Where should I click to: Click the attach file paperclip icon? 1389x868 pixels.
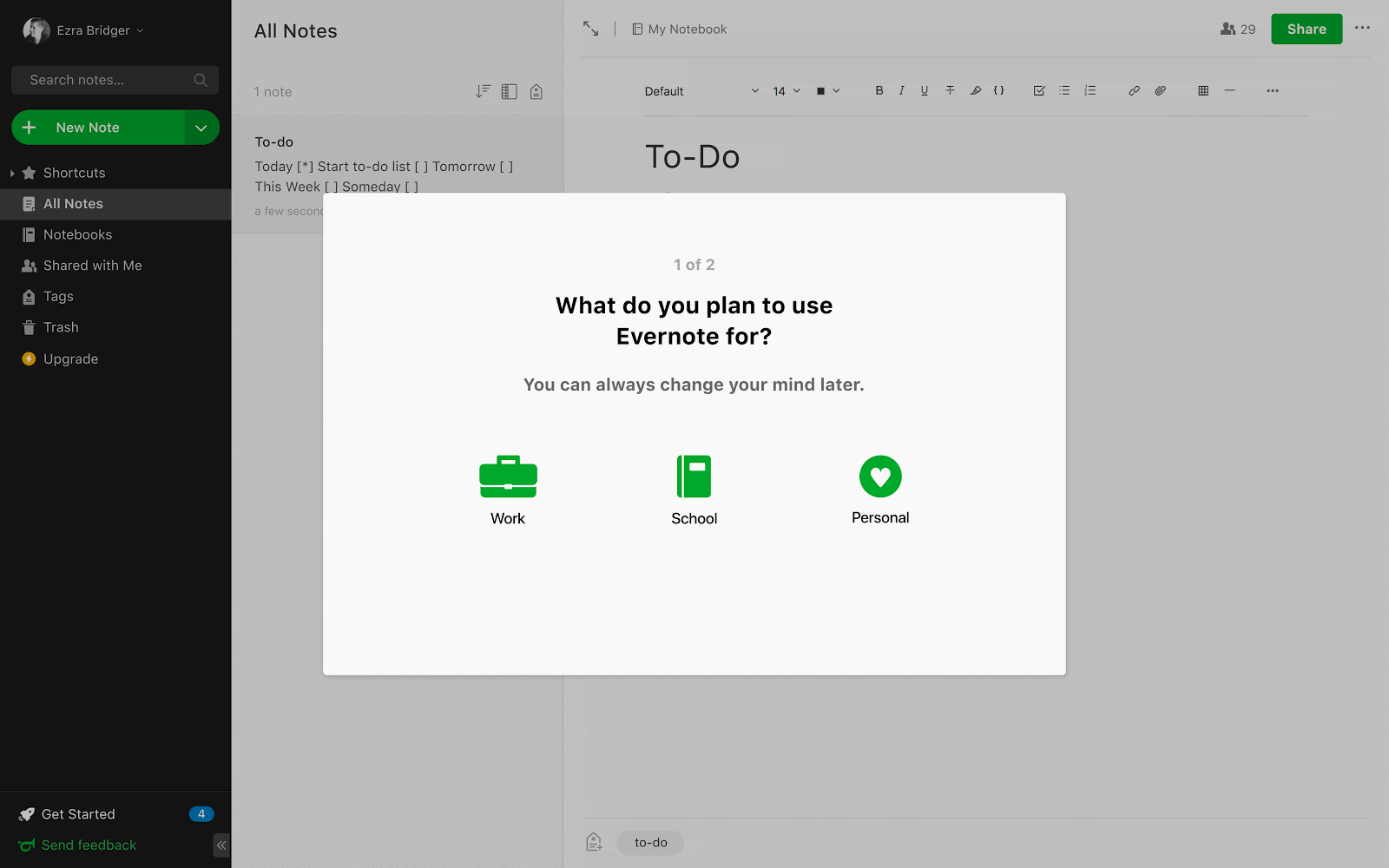pyautogui.click(x=1160, y=90)
